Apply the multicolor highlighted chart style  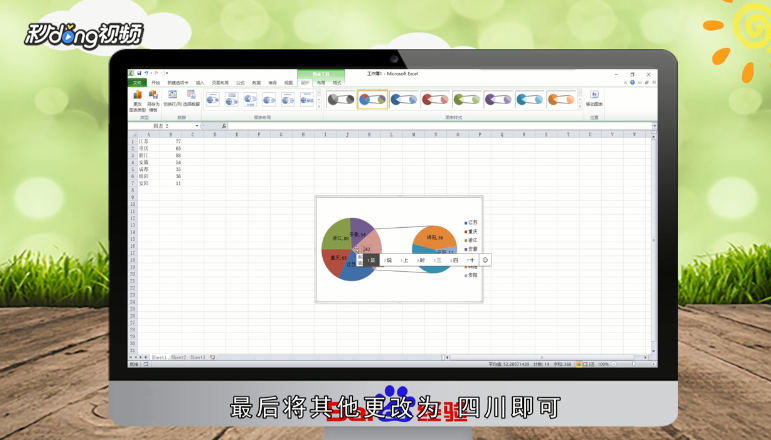pos(372,100)
